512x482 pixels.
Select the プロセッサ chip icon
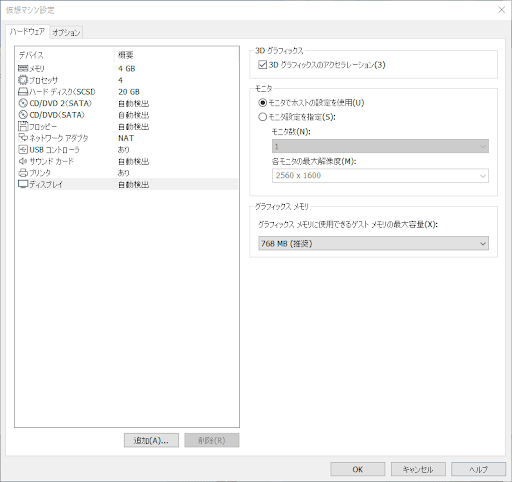(x=23, y=80)
